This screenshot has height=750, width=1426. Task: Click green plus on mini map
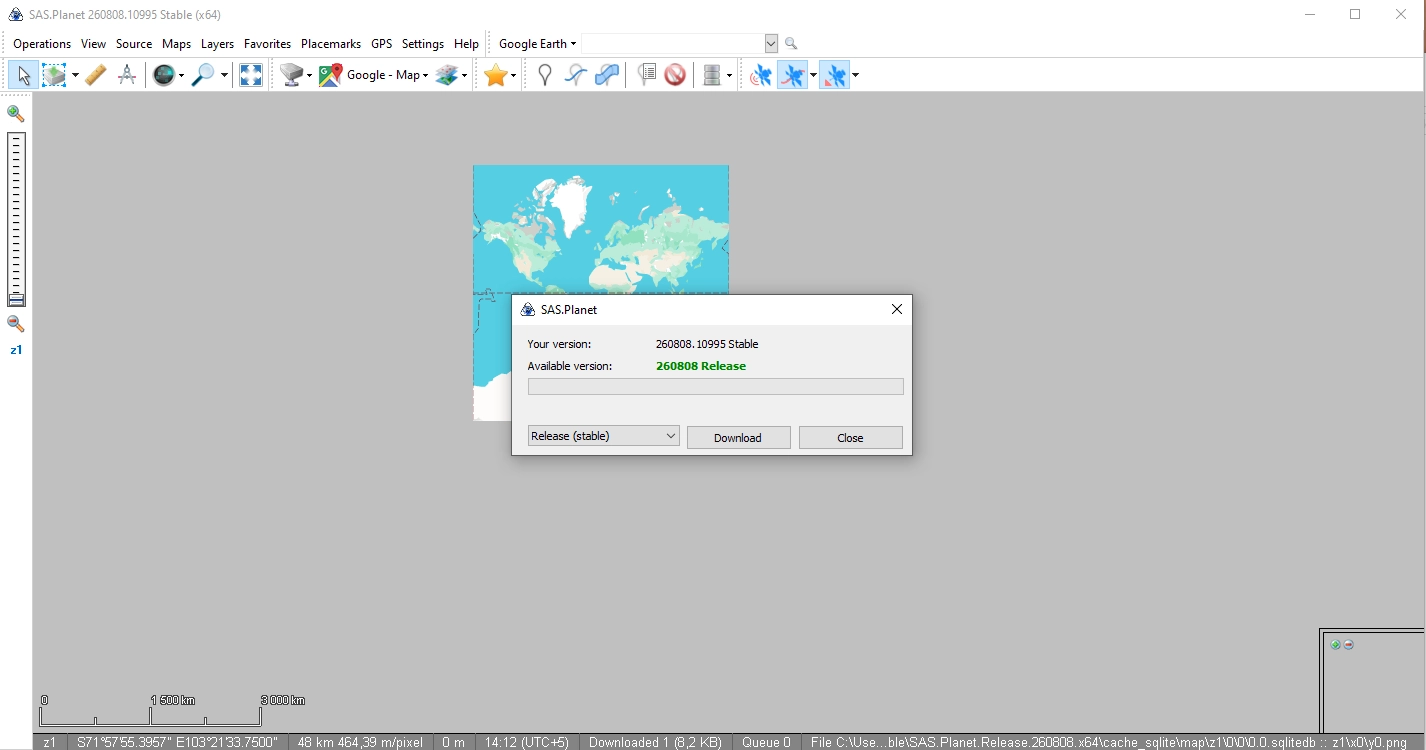coord(1335,645)
